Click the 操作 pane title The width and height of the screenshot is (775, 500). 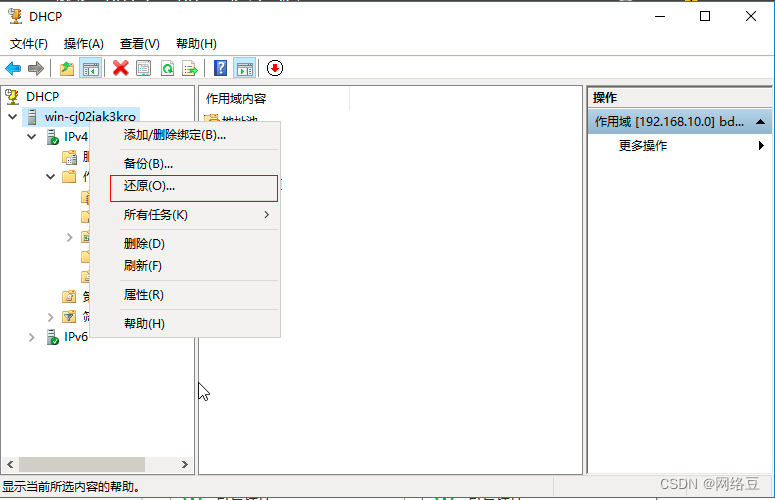pos(605,98)
